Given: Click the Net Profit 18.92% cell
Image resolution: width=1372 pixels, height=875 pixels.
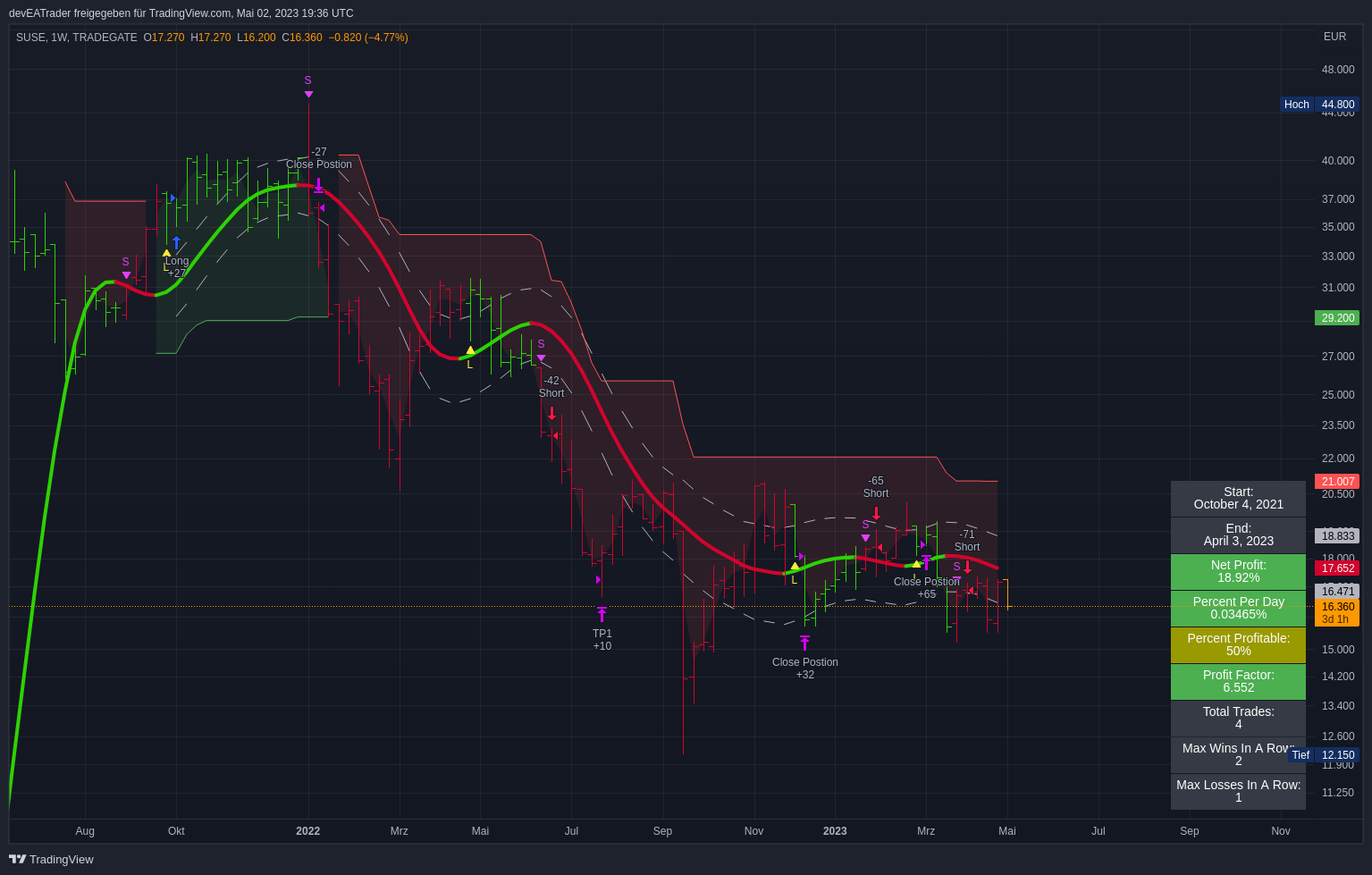Looking at the screenshot, I should (x=1238, y=572).
